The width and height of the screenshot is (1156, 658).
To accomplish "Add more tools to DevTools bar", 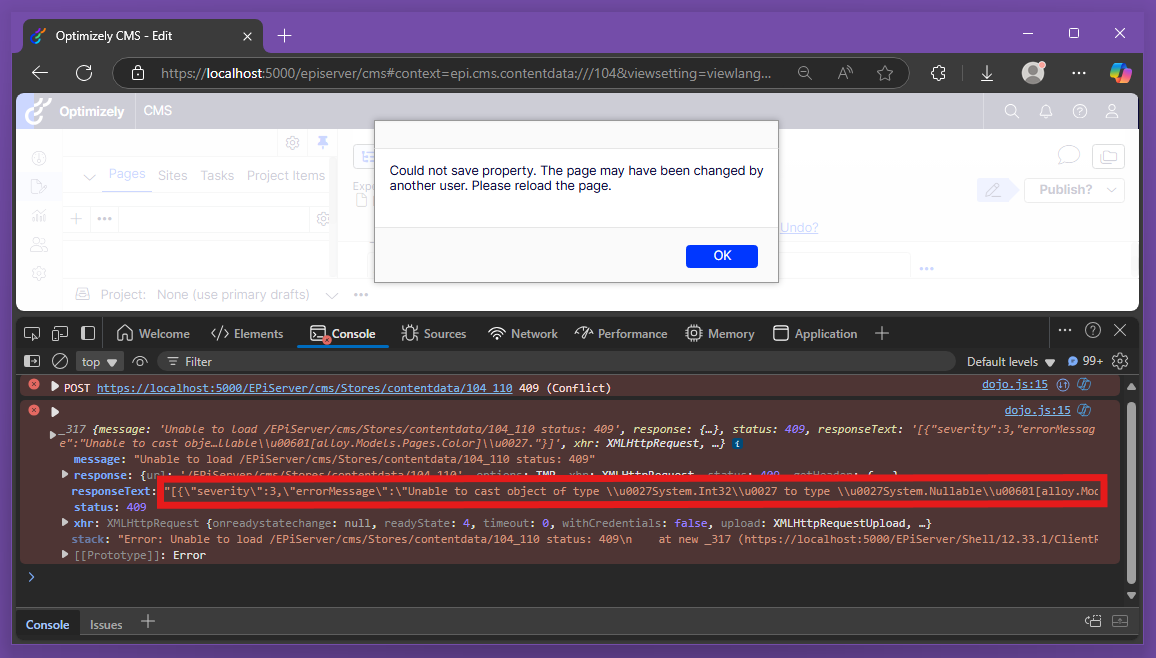I will pos(882,333).
